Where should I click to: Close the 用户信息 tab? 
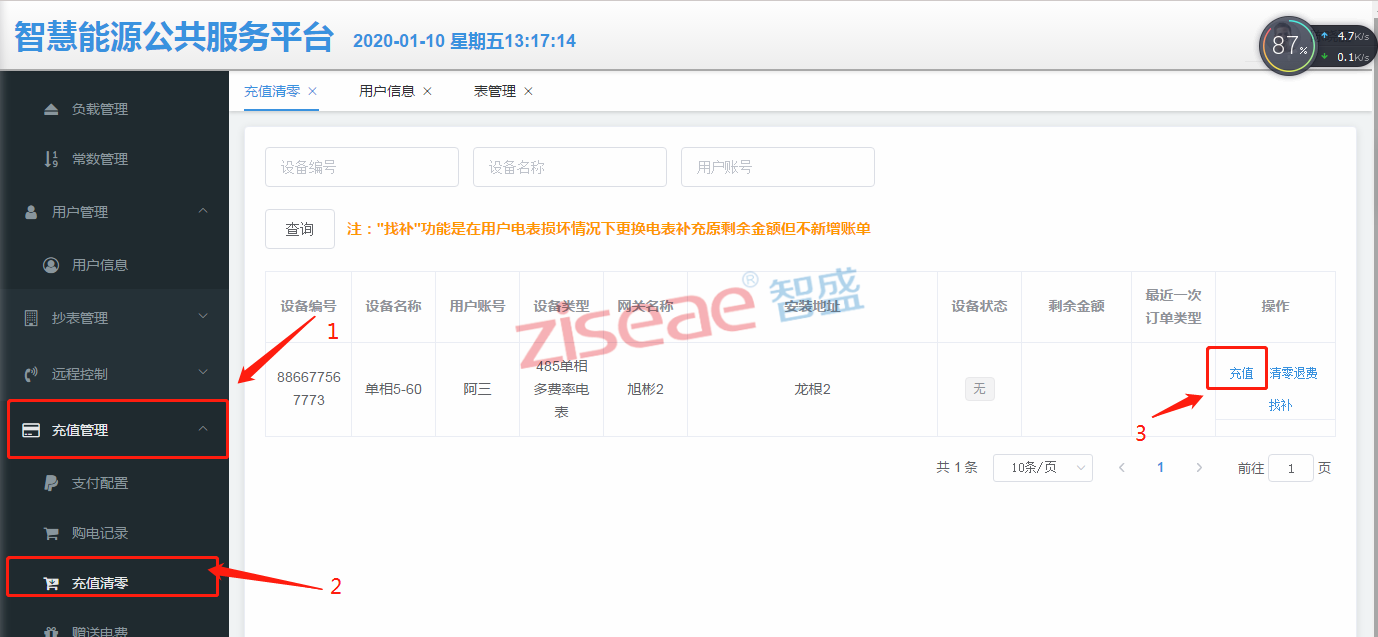(x=428, y=91)
